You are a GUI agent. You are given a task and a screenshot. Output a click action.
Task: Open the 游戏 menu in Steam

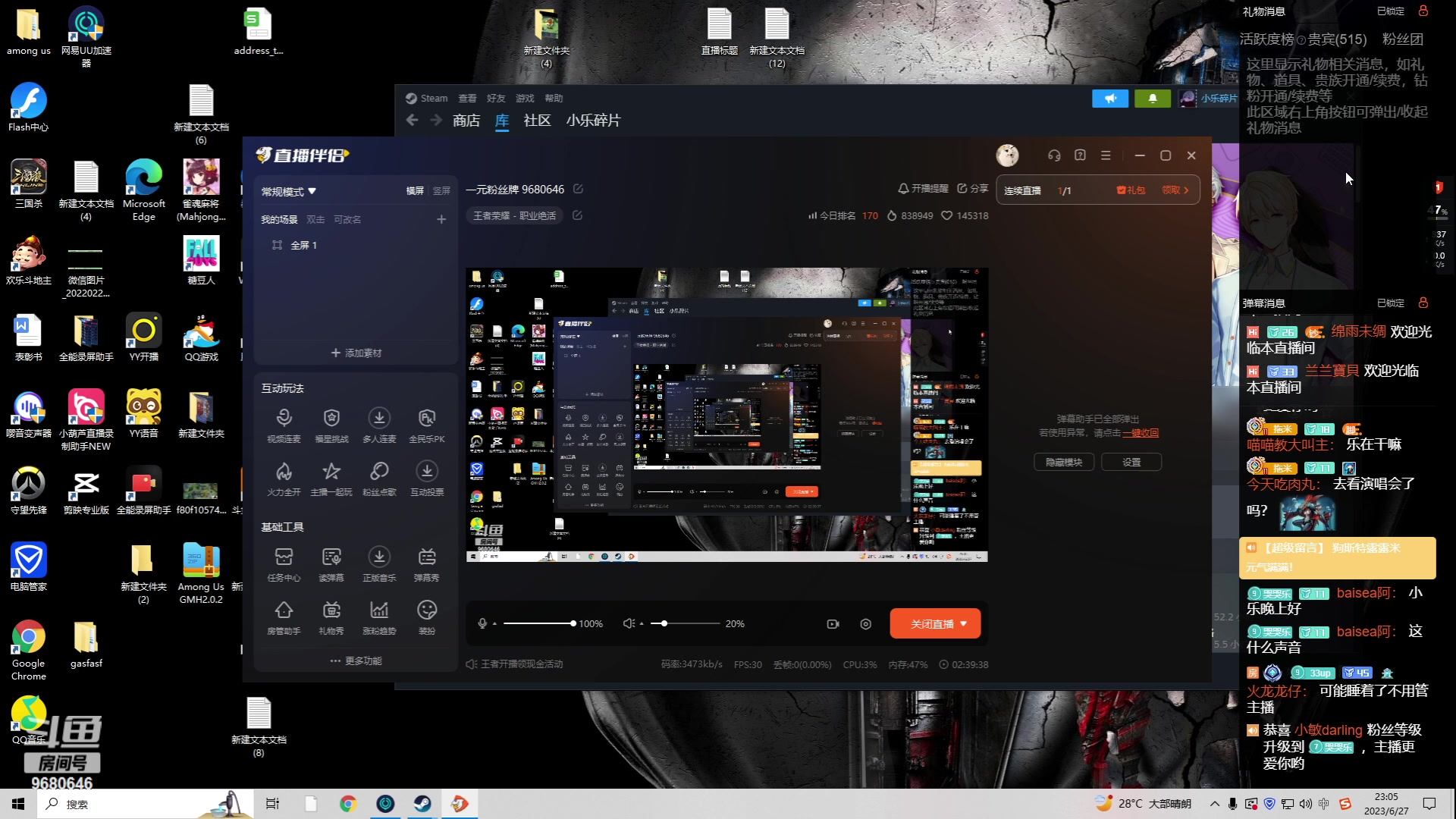tap(525, 99)
